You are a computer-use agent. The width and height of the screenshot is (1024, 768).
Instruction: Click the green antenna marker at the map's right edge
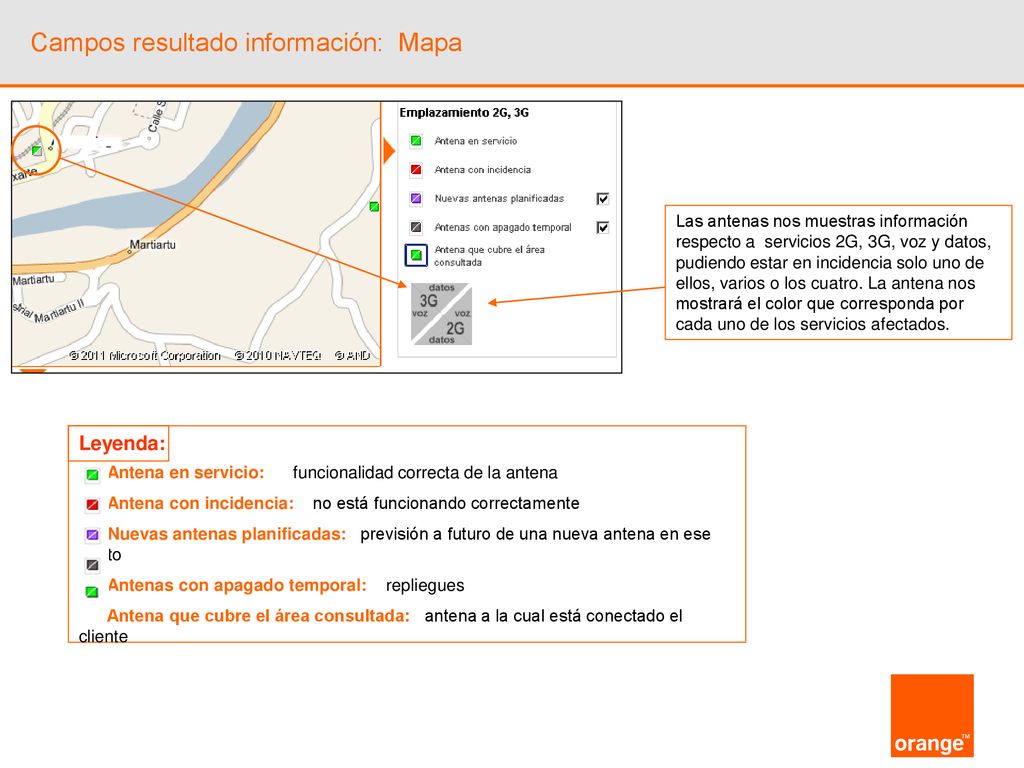click(x=374, y=206)
